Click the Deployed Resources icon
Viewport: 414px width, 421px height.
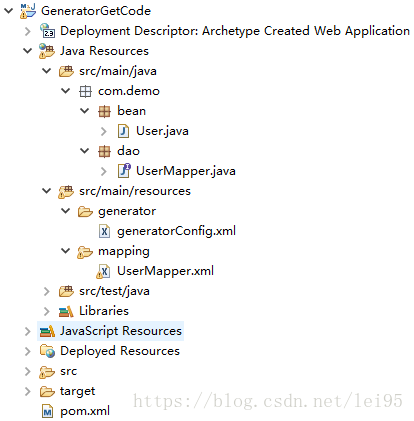click(47, 351)
